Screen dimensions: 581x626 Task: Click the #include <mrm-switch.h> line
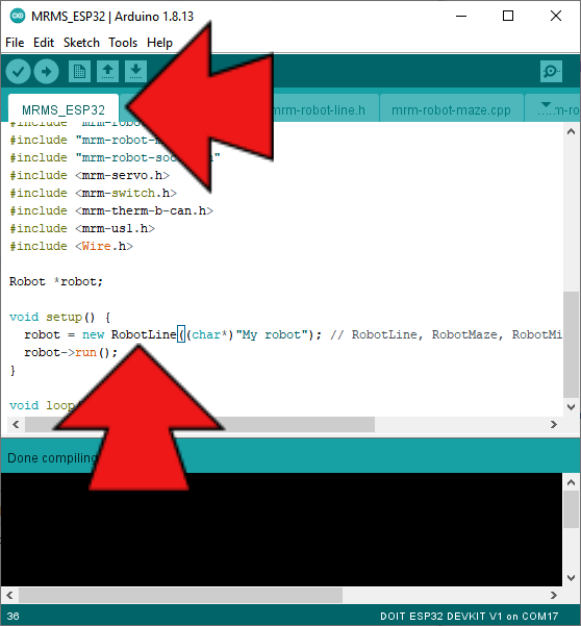[93, 193]
